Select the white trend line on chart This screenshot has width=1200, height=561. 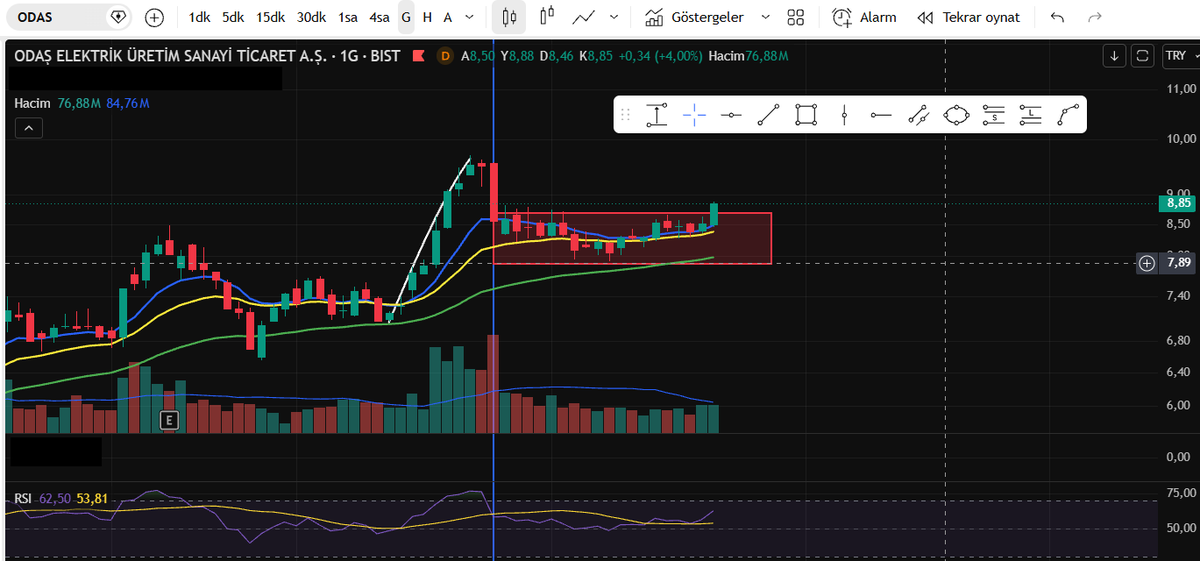(430, 240)
